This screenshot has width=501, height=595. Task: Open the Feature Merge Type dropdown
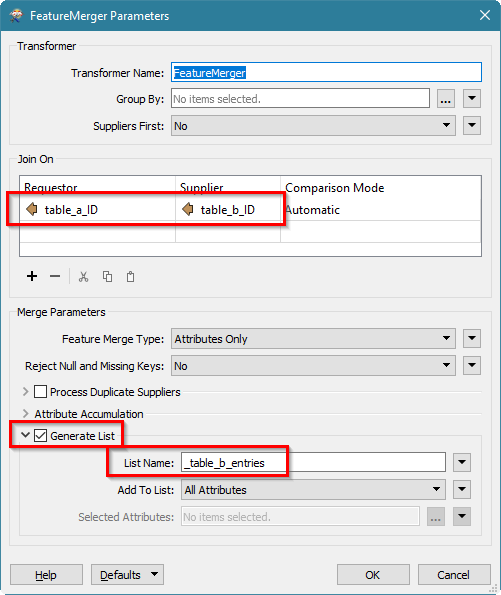(313, 339)
